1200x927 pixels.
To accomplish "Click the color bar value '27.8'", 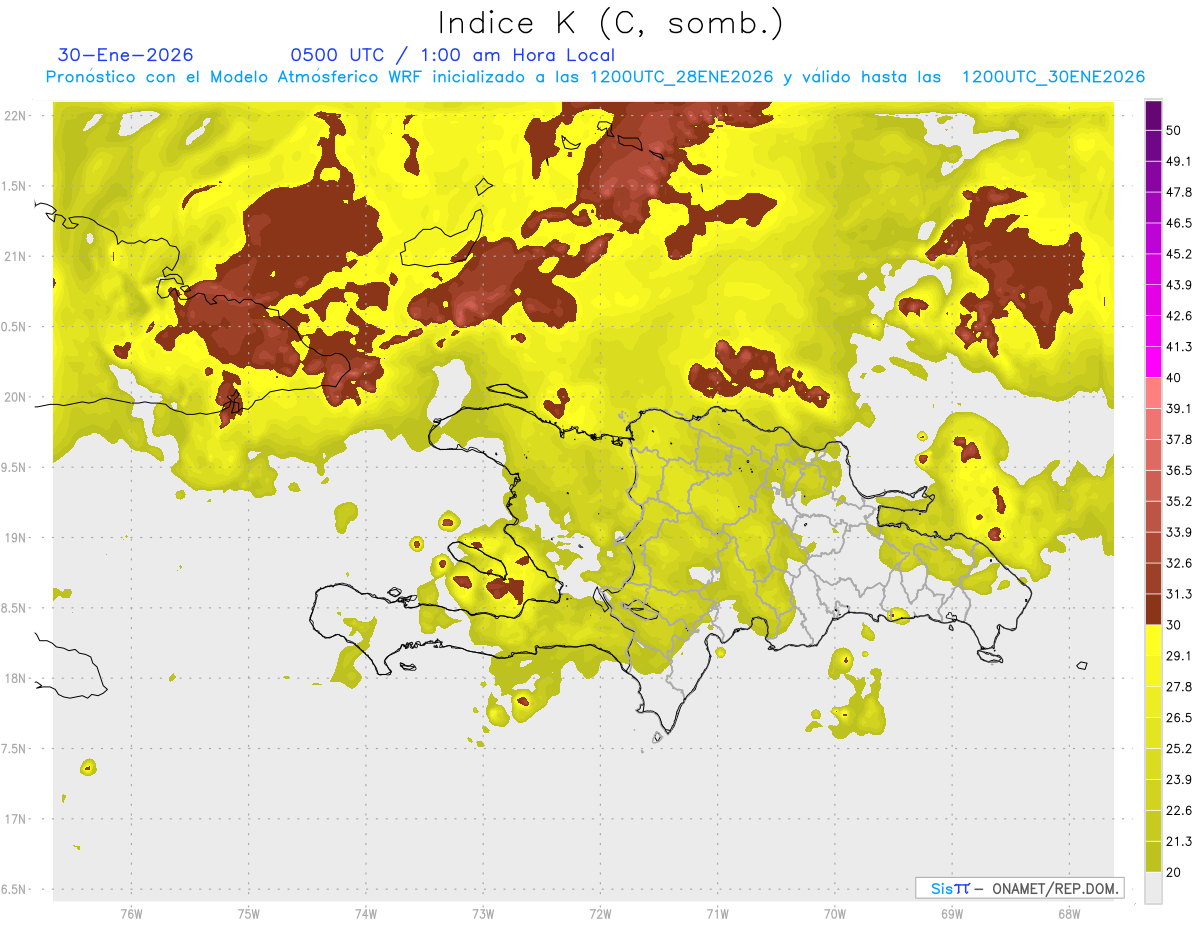I will click(x=1178, y=687).
